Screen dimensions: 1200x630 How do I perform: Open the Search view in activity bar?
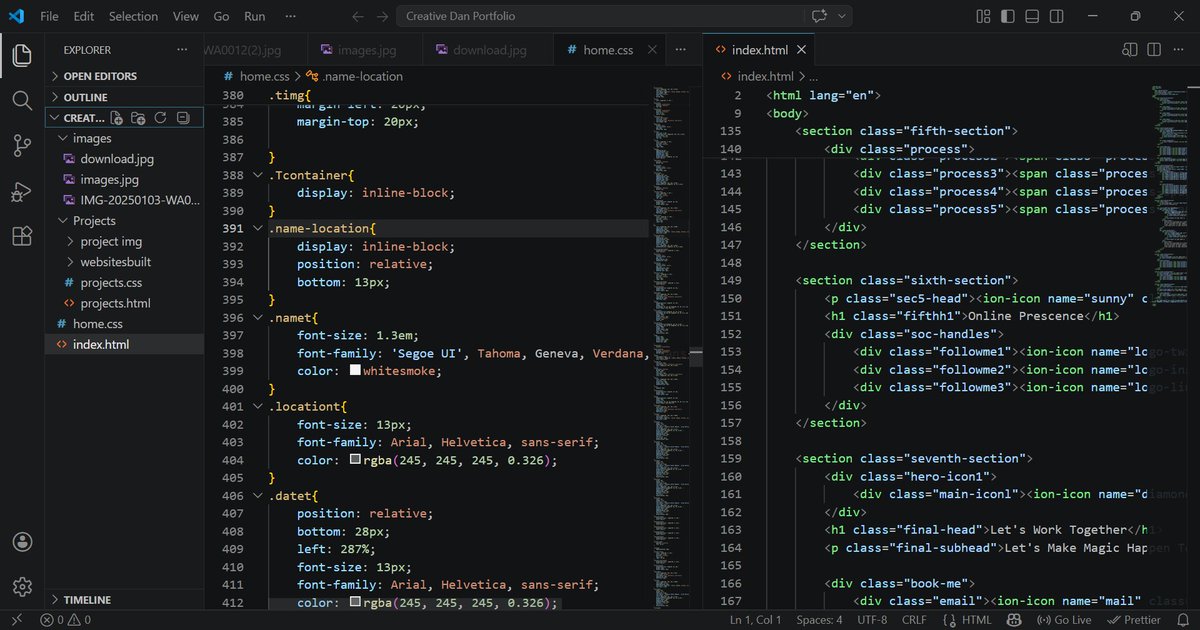[x=22, y=100]
